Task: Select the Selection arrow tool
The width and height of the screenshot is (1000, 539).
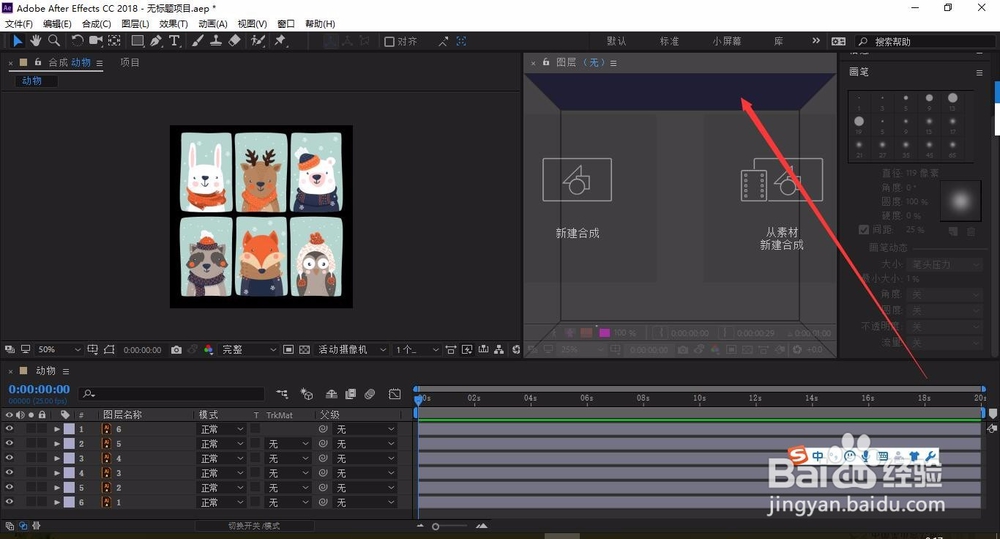Action: pos(17,41)
